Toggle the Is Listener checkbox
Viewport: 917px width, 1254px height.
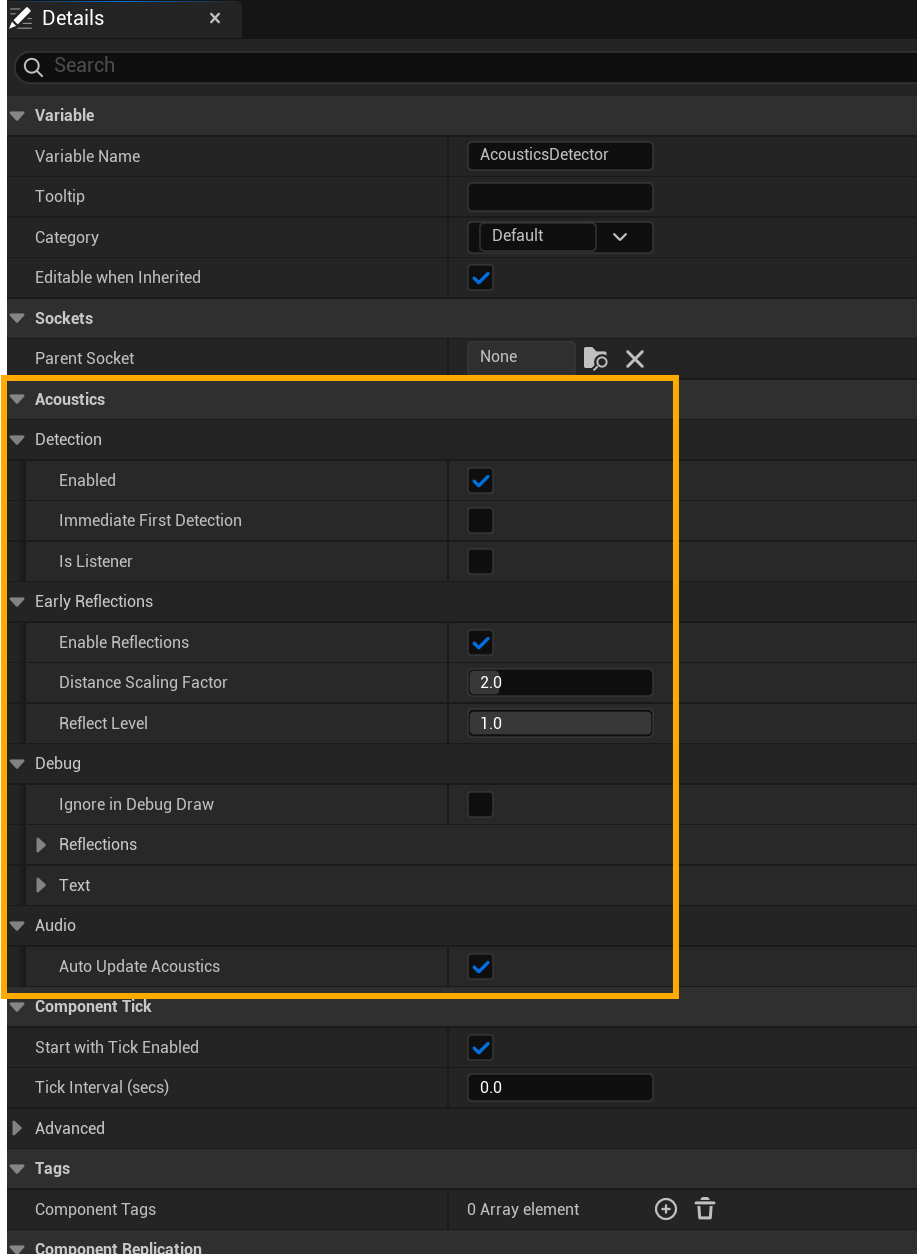[x=481, y=561]
